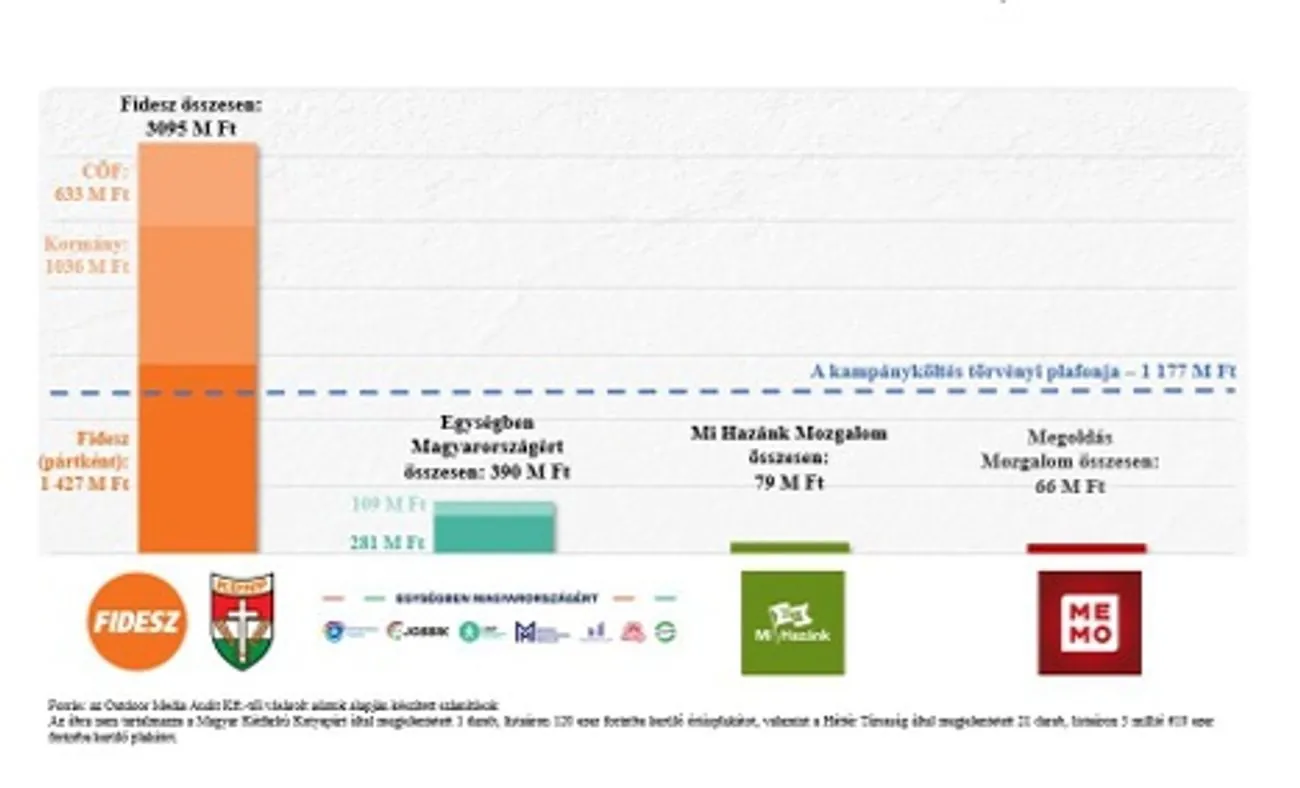Select the Kormány 1036 M Ft bar segment
This screenshot has width=1300, height=788.
click(x=197, y=295)
